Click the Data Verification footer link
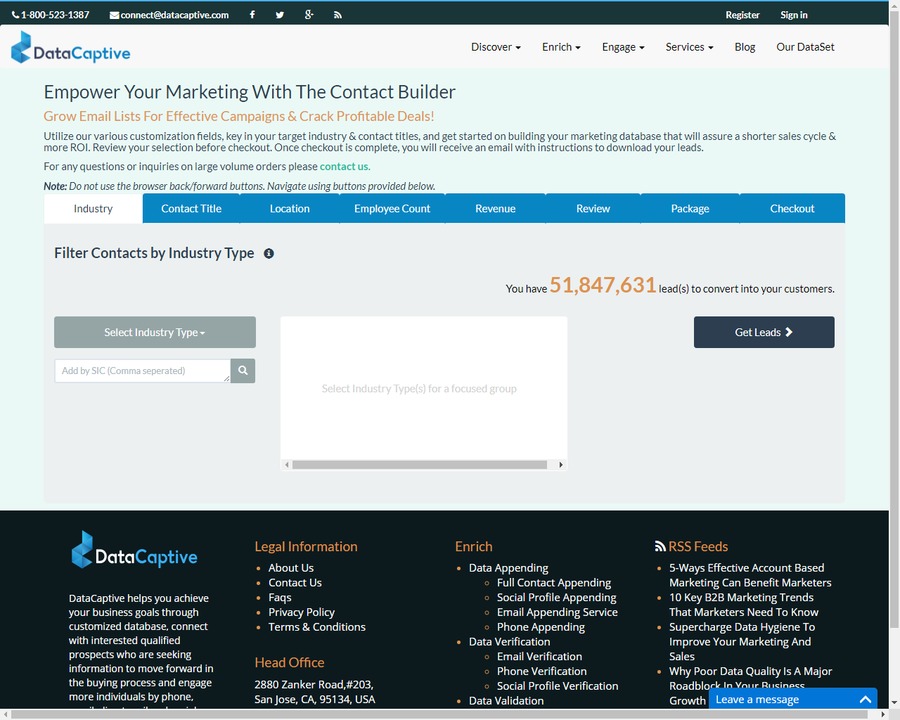 click(x=509, y=642)
